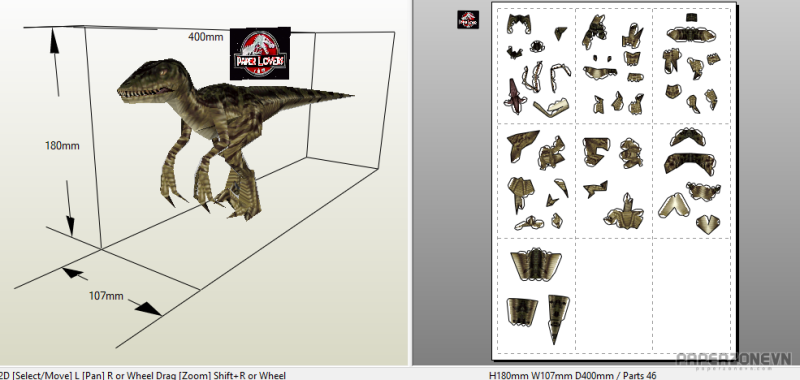Screen dimensions: 800x380
Task: Select the wide curved strip on top-right page
Action: click(691, 34)
